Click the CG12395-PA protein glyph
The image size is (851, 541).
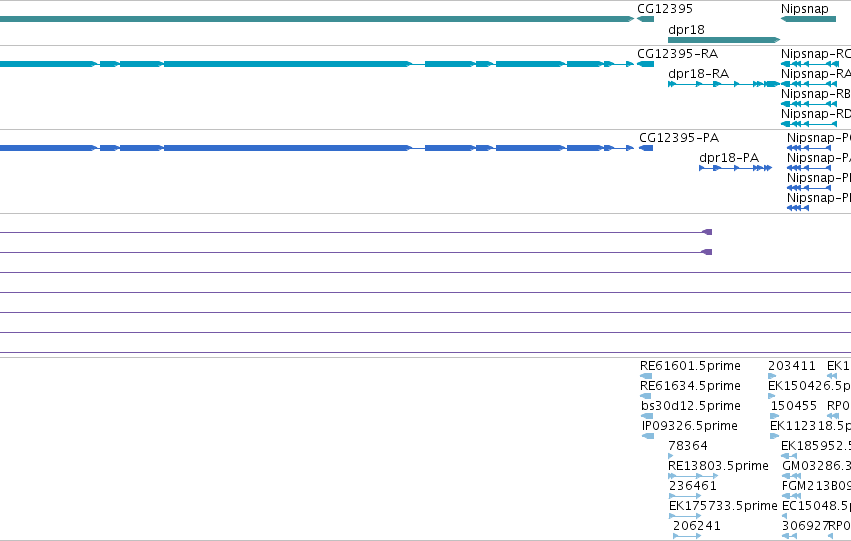coord(646,148)
